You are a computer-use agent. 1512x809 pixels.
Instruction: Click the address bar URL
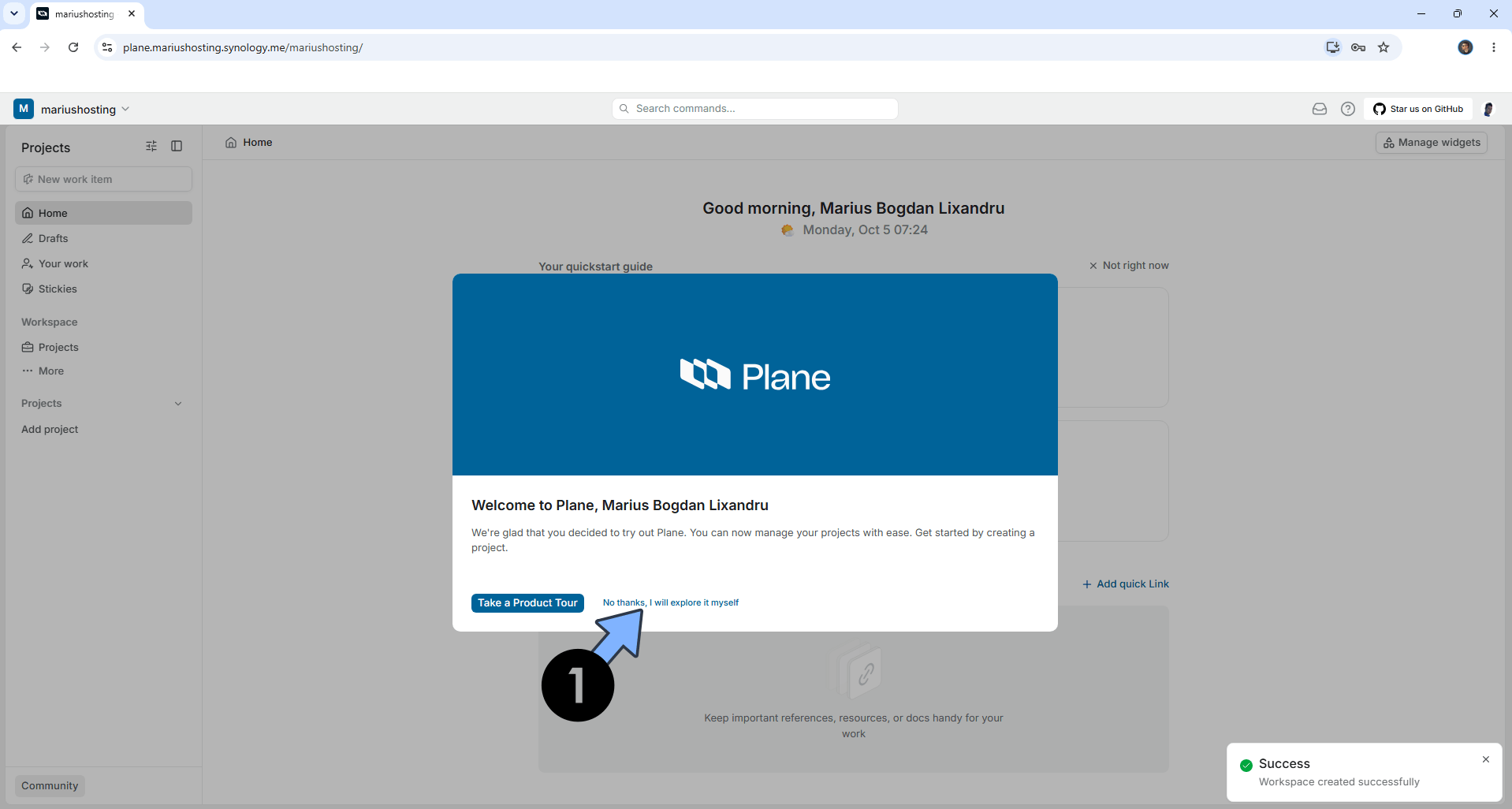(x=243, y=47)
